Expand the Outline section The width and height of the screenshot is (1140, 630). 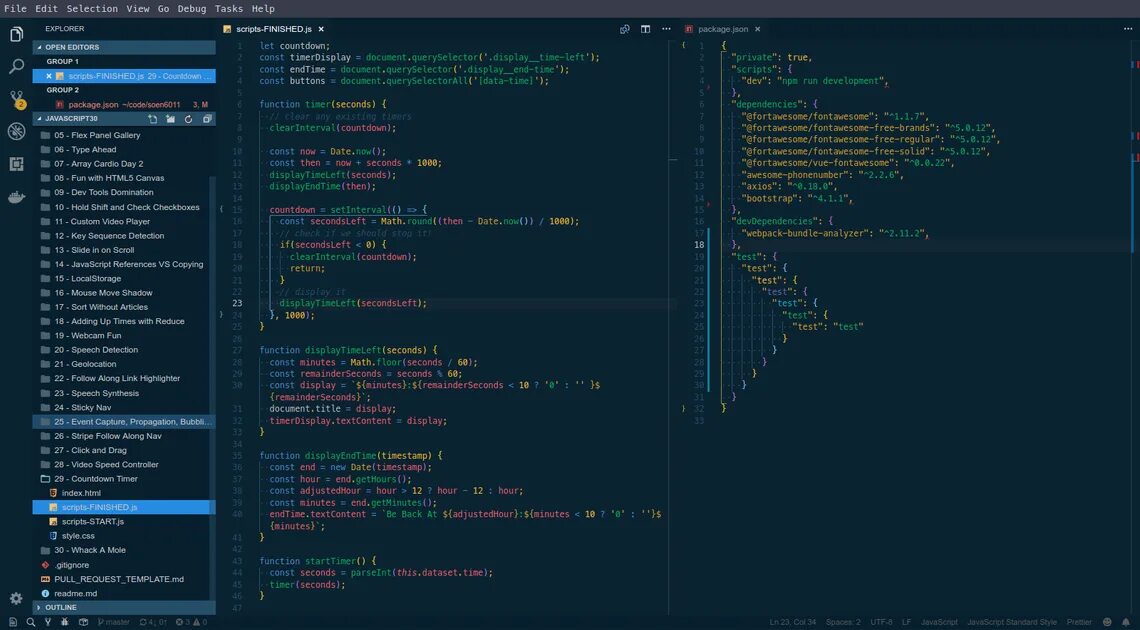tap(124, 607)
